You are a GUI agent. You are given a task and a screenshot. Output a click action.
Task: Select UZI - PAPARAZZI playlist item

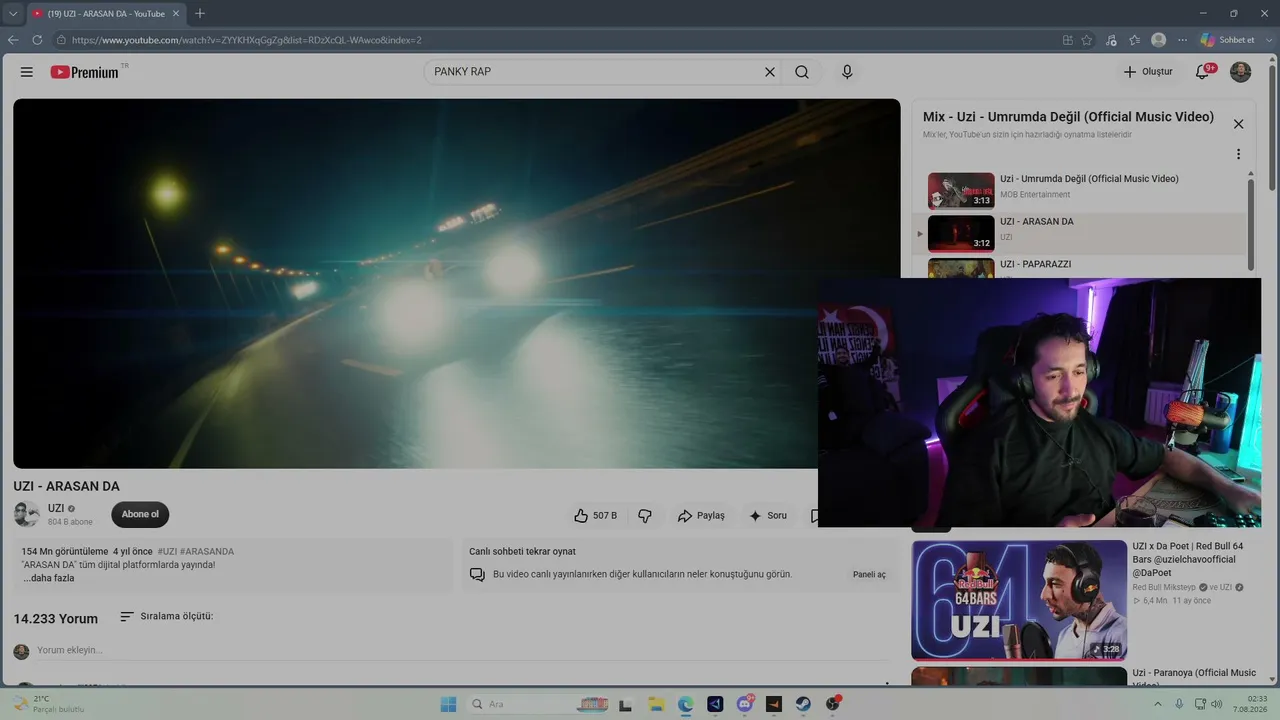(x=1081, y=267)
